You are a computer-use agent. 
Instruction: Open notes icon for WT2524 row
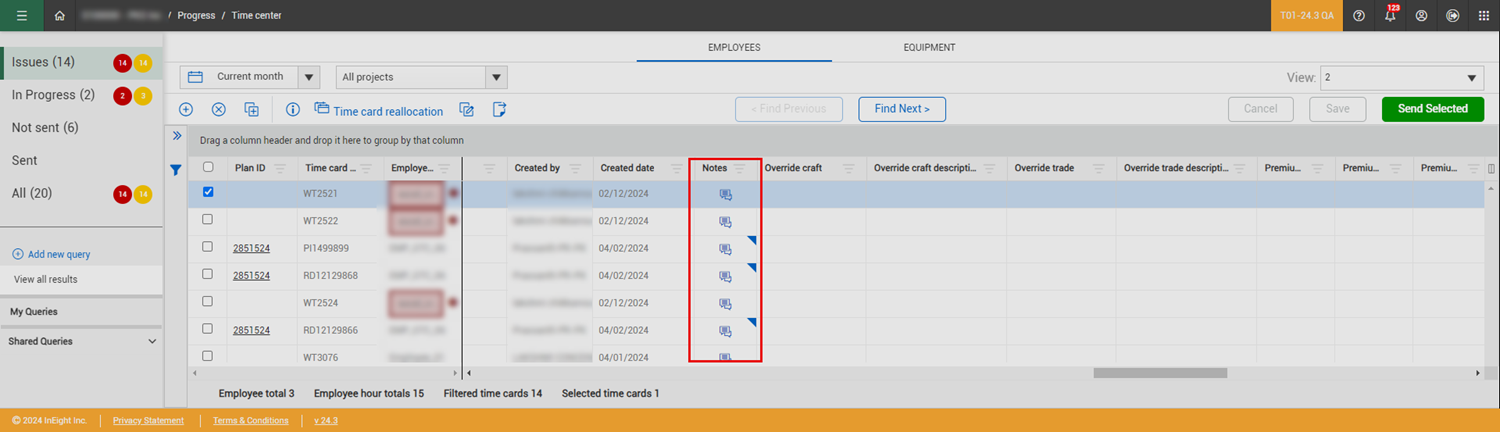[x=726, y=304]
